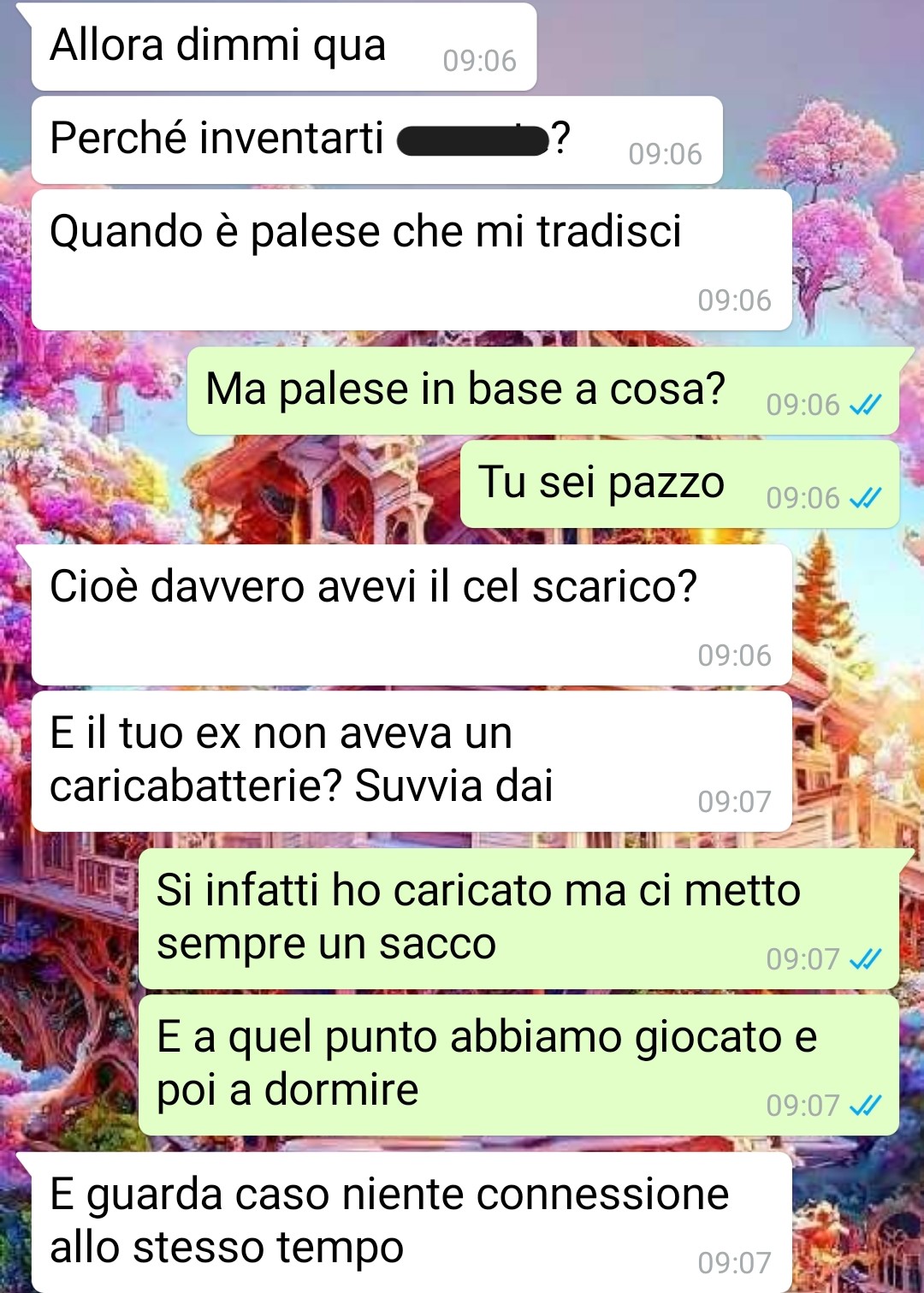
Task: Select the 'E il tuo ex non aveva un caricabatterie' bubble
Action: [x=411, y=762]
